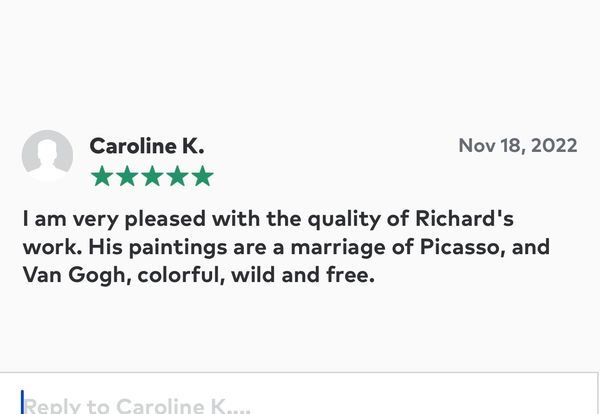Click the phrase wild and free
Image resolution: width=600 pixels, height=414 pixels.
point(303,275)
